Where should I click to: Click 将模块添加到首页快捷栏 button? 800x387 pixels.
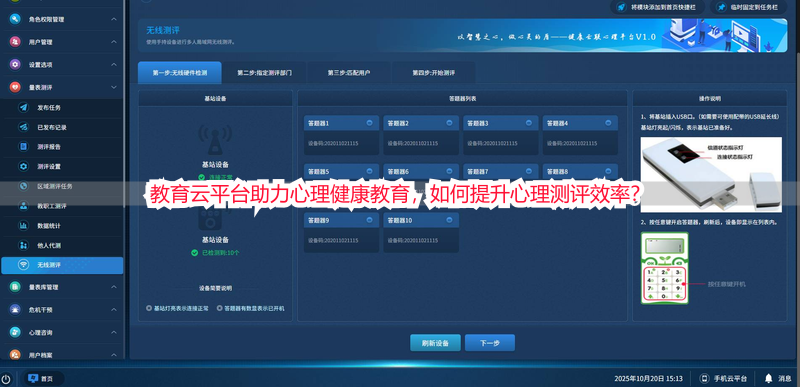click(x=658, y=7)
